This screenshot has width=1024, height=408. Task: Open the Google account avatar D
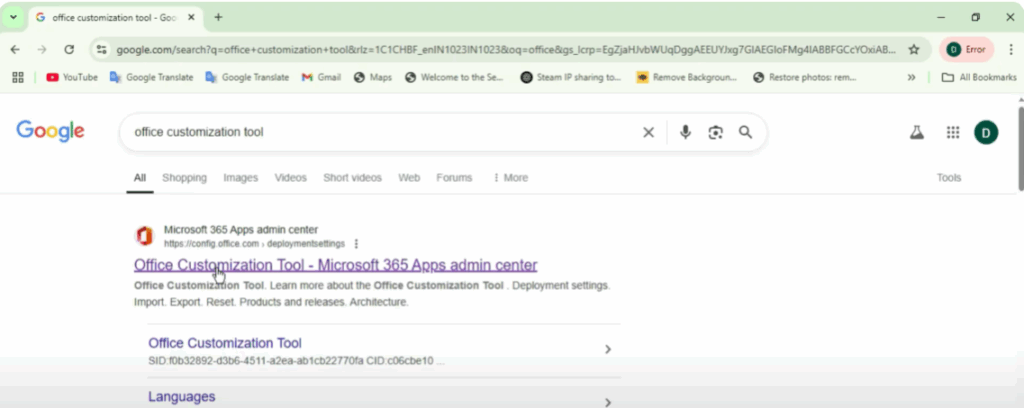(986, 133)
